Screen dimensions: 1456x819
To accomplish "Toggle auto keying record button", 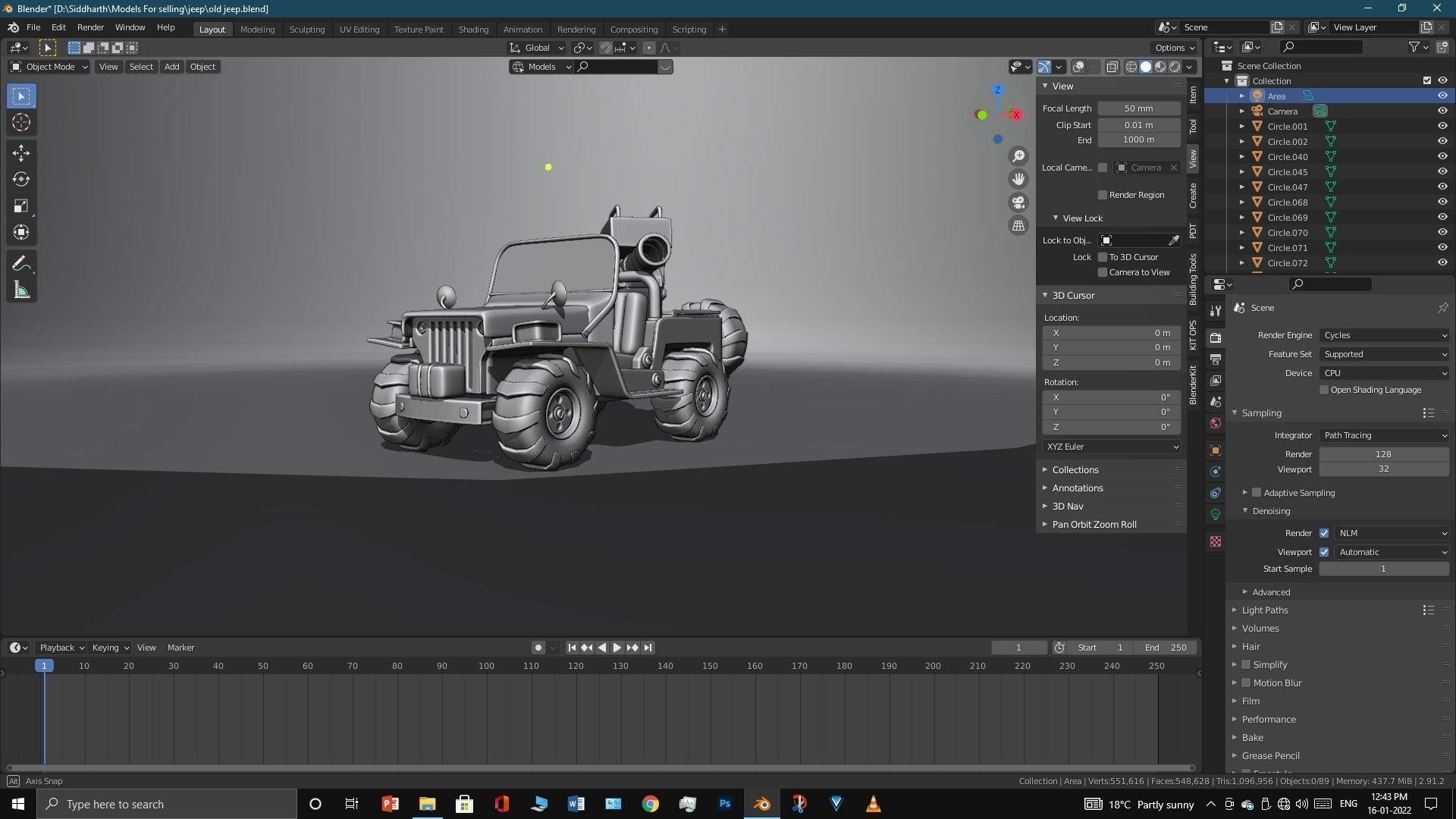I will pyautogui.click(x=538, y=648).
